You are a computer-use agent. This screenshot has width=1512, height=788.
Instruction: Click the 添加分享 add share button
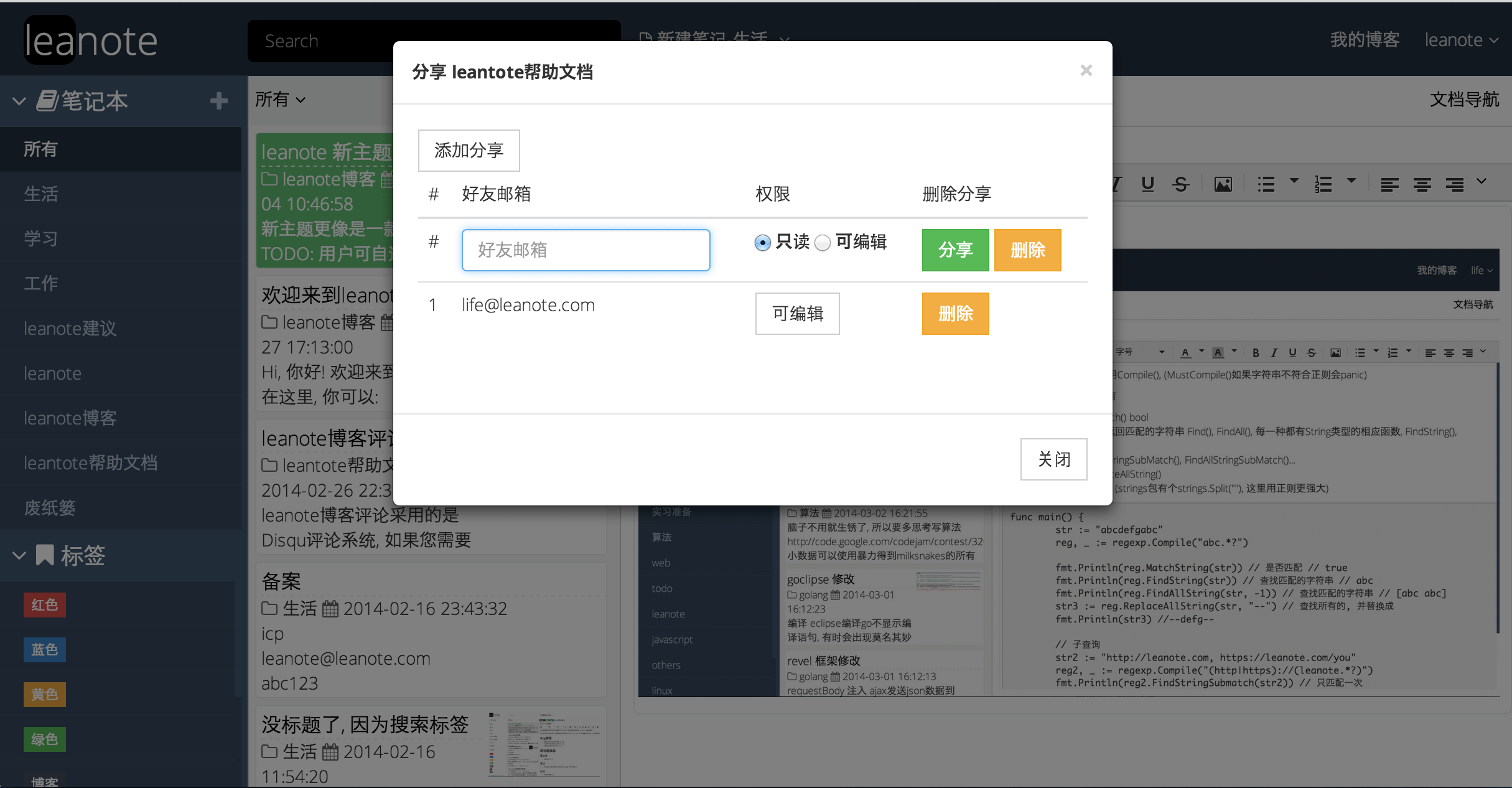pos(469,151)
